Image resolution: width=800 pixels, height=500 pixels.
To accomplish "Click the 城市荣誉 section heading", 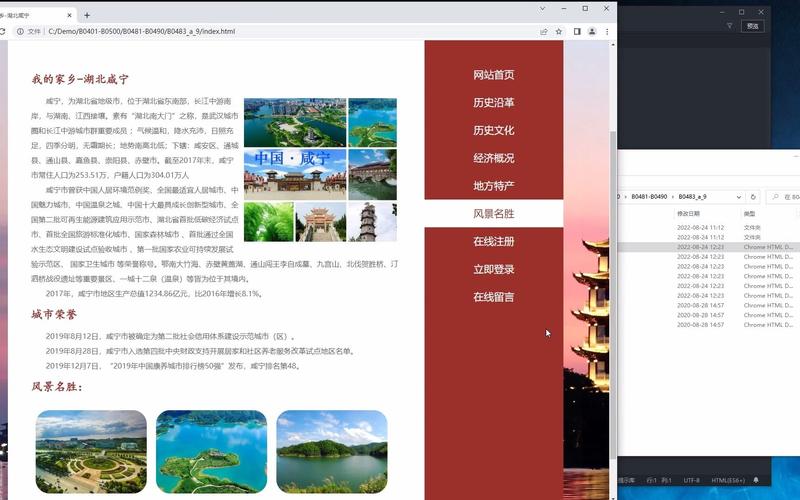I will 54,314.
